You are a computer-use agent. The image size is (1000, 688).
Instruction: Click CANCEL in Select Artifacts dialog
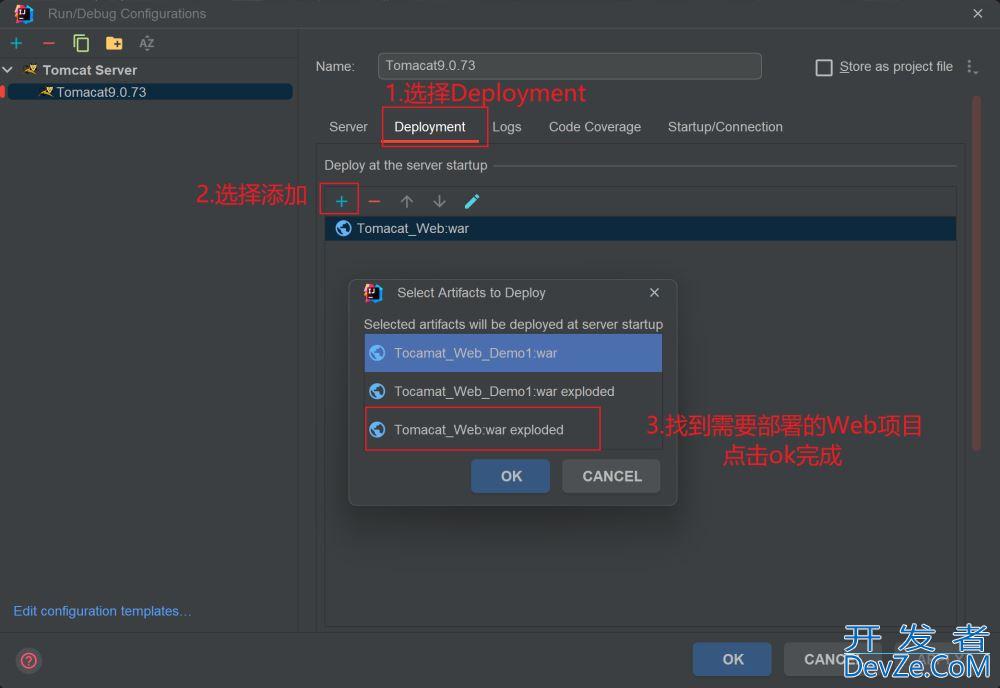pyautogui.click(x=611, y=476)
